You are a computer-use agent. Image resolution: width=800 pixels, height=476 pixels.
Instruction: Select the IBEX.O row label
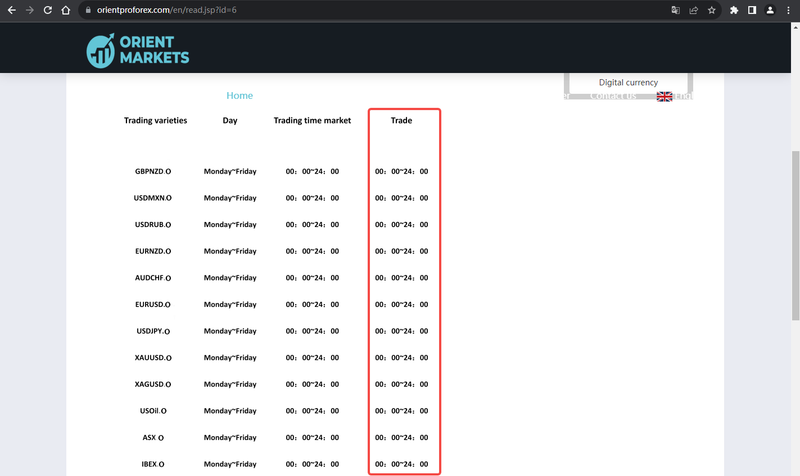coord(153,464)
